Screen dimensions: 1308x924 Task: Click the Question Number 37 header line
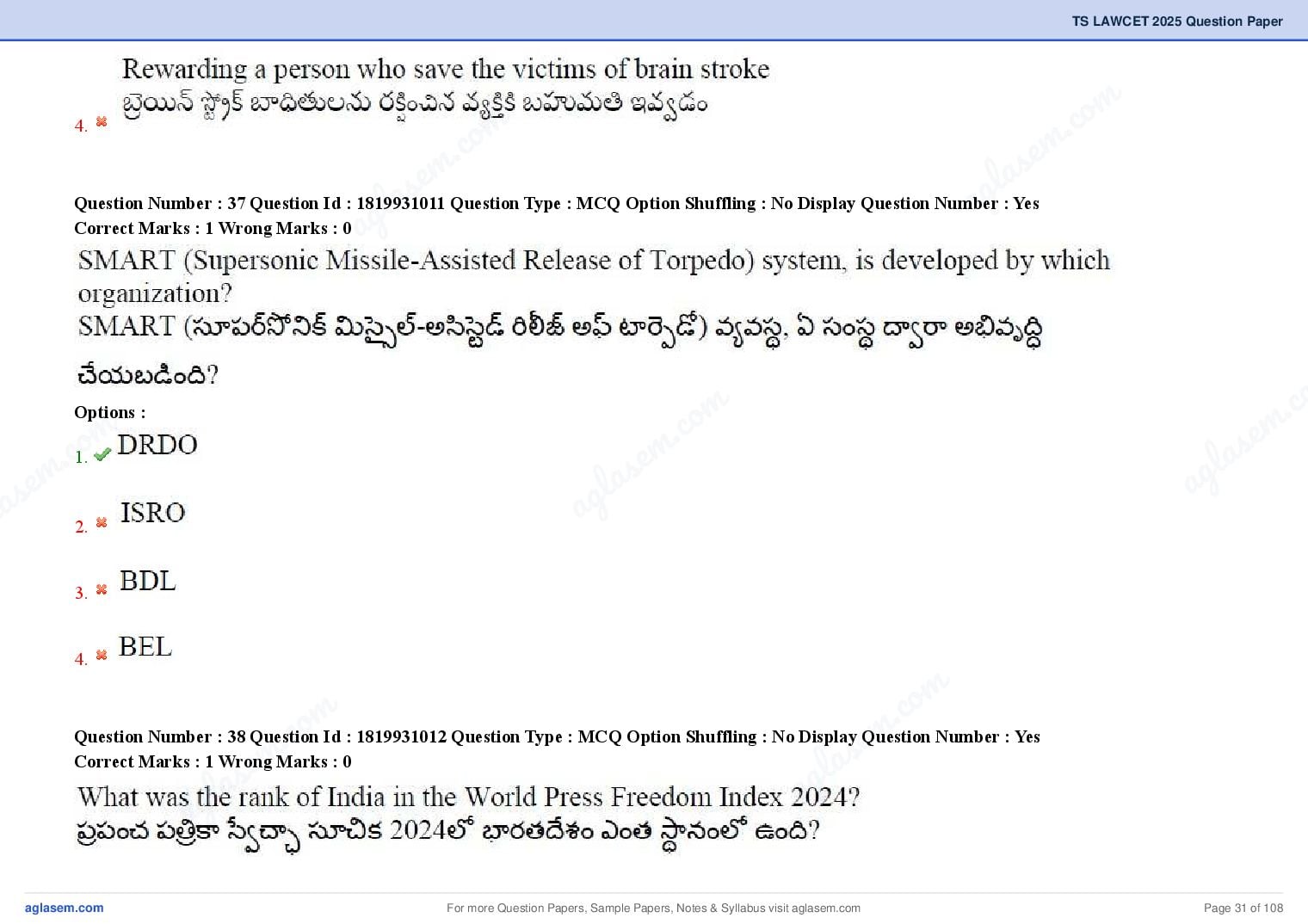(x=557, y=203)
